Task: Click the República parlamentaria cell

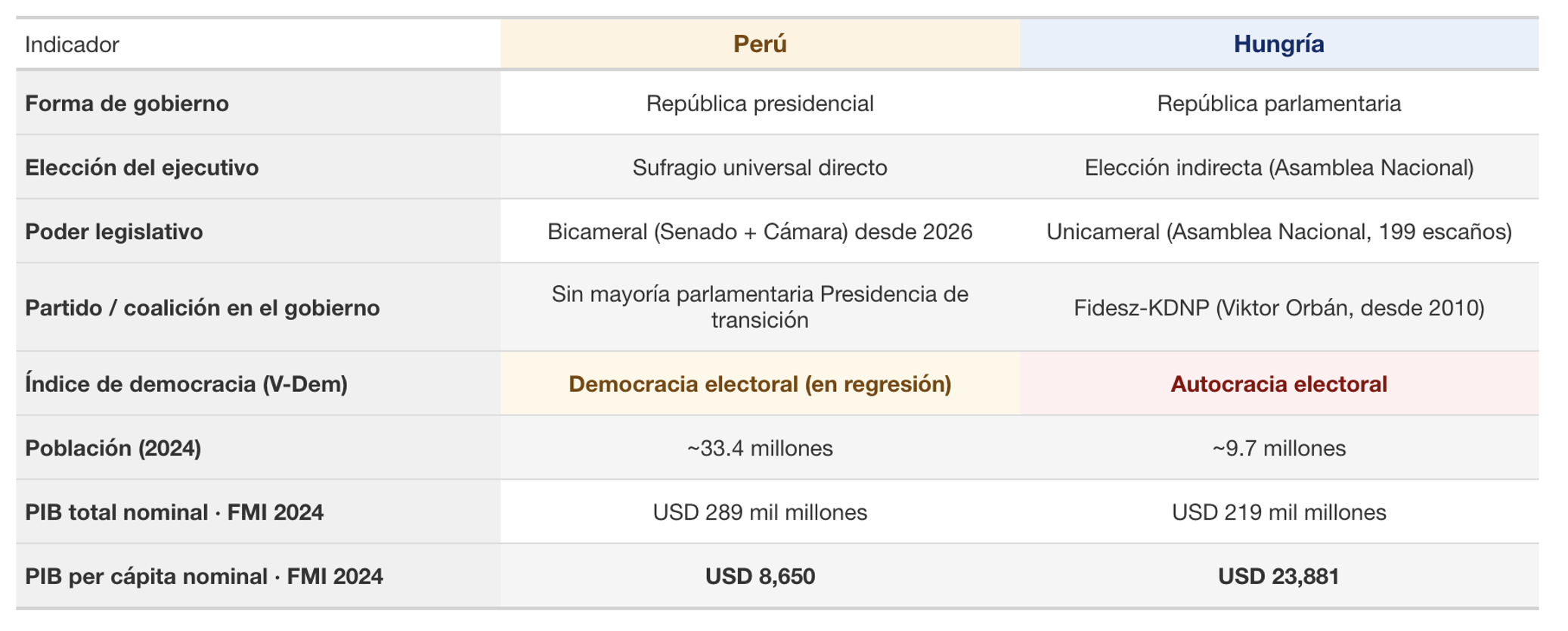Action: pyautogui.click(x=1278, y=103)
